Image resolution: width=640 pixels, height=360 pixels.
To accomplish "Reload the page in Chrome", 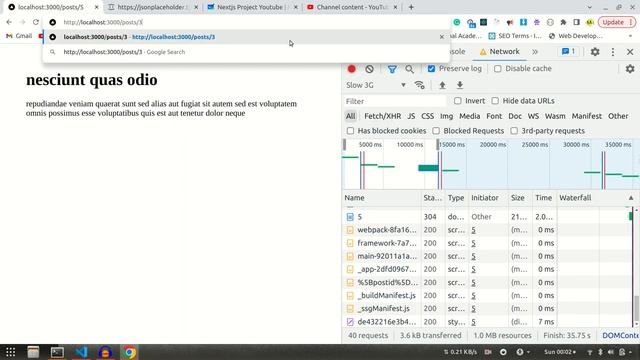I will click(x=36, y=22).
